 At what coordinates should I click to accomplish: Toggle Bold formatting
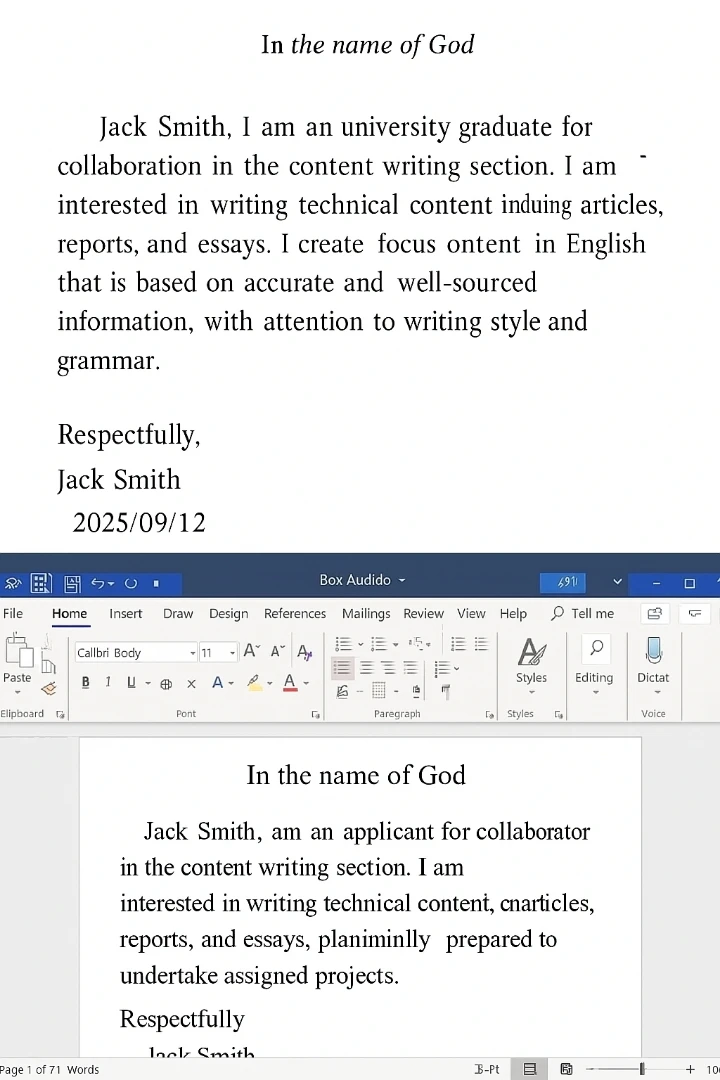click(x=85, y=683)
